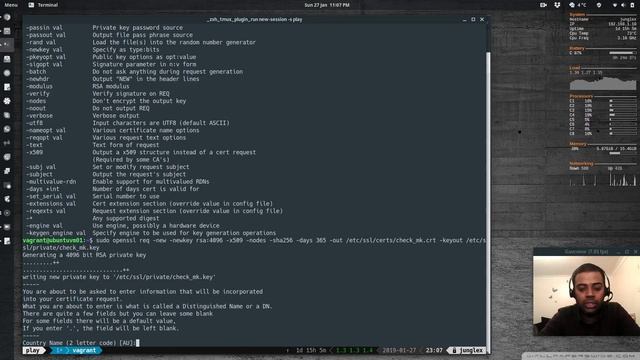Open the Dropbox tray icon
The height and width of the screenshot is (360, 640).
(x=557, y=5)
